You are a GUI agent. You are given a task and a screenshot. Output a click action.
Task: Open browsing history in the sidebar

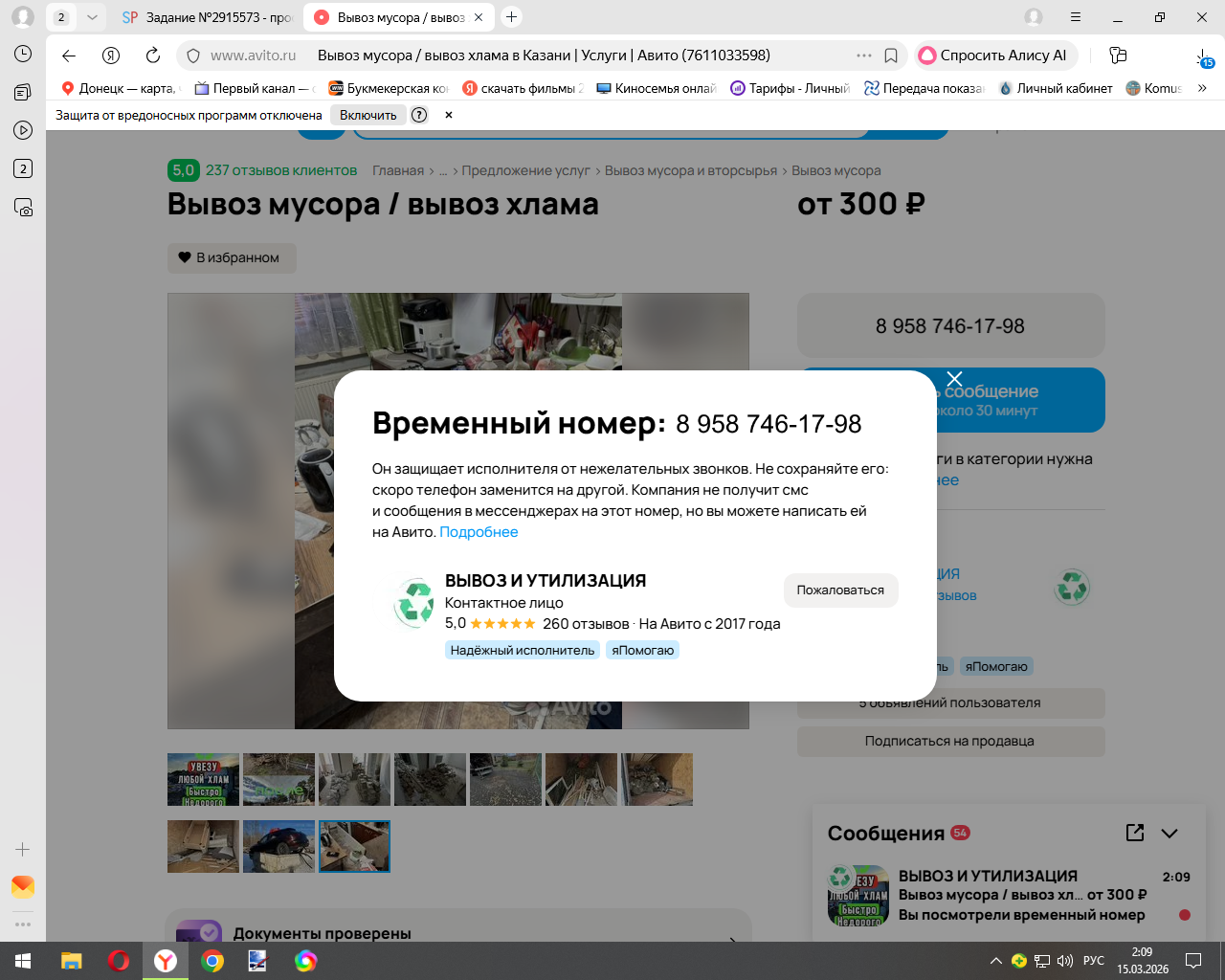click(23, 54)
